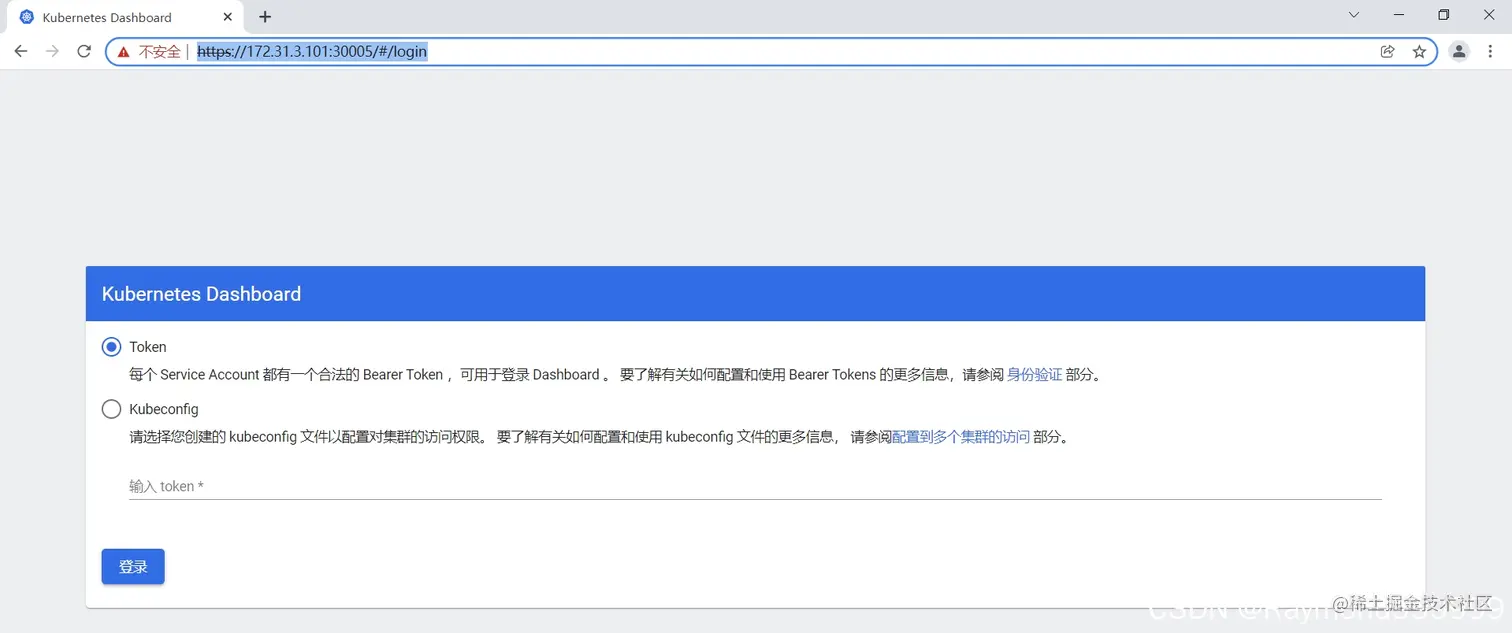Viewport: 1512px width, 633px height.
Task: Switch to the Kubernetes Dashboard tab
Action: (x=120, y=16)
